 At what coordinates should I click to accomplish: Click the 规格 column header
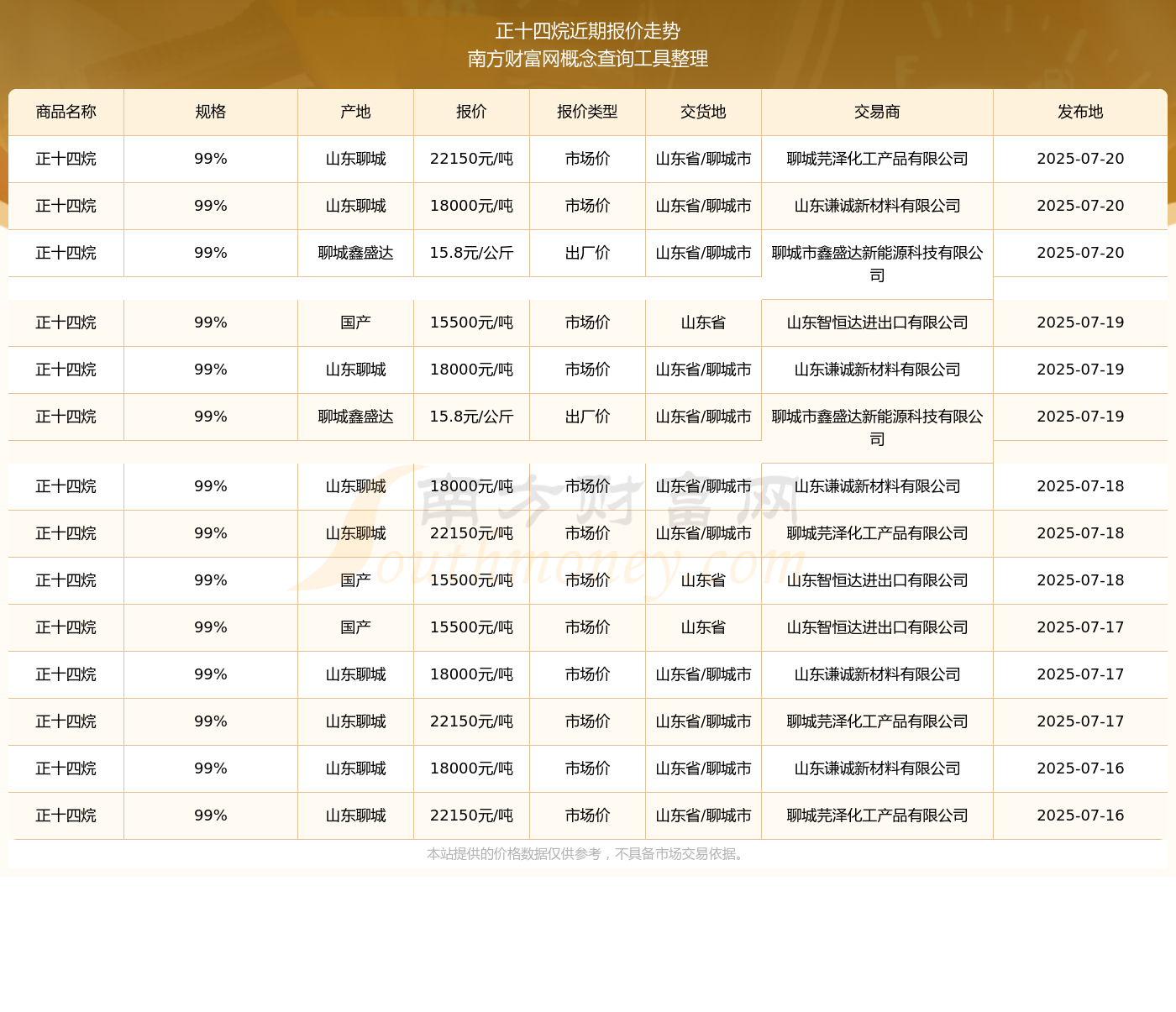(x=211, y=112)
